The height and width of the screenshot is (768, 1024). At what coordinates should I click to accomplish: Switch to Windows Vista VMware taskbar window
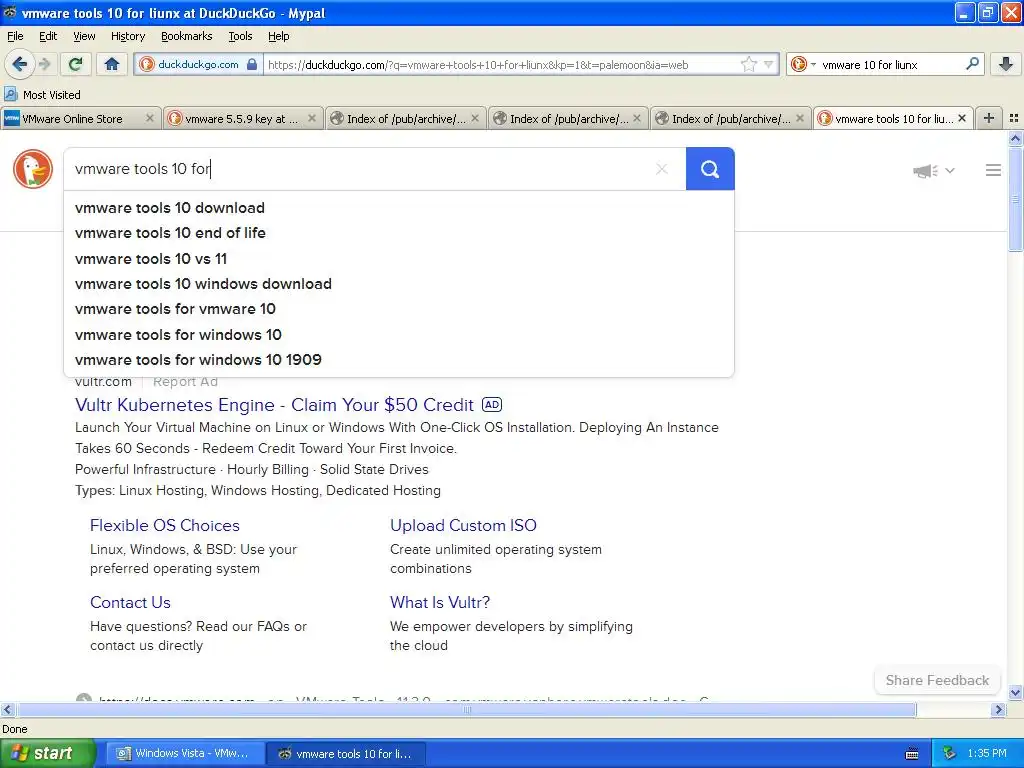coord(185,753)
